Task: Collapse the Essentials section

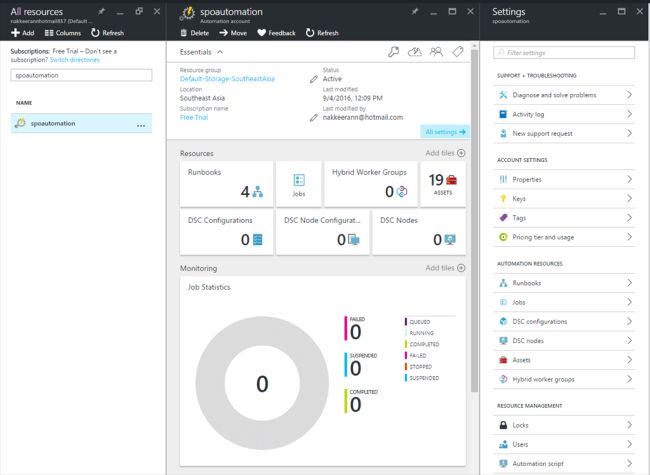Action: click(219, 51)
